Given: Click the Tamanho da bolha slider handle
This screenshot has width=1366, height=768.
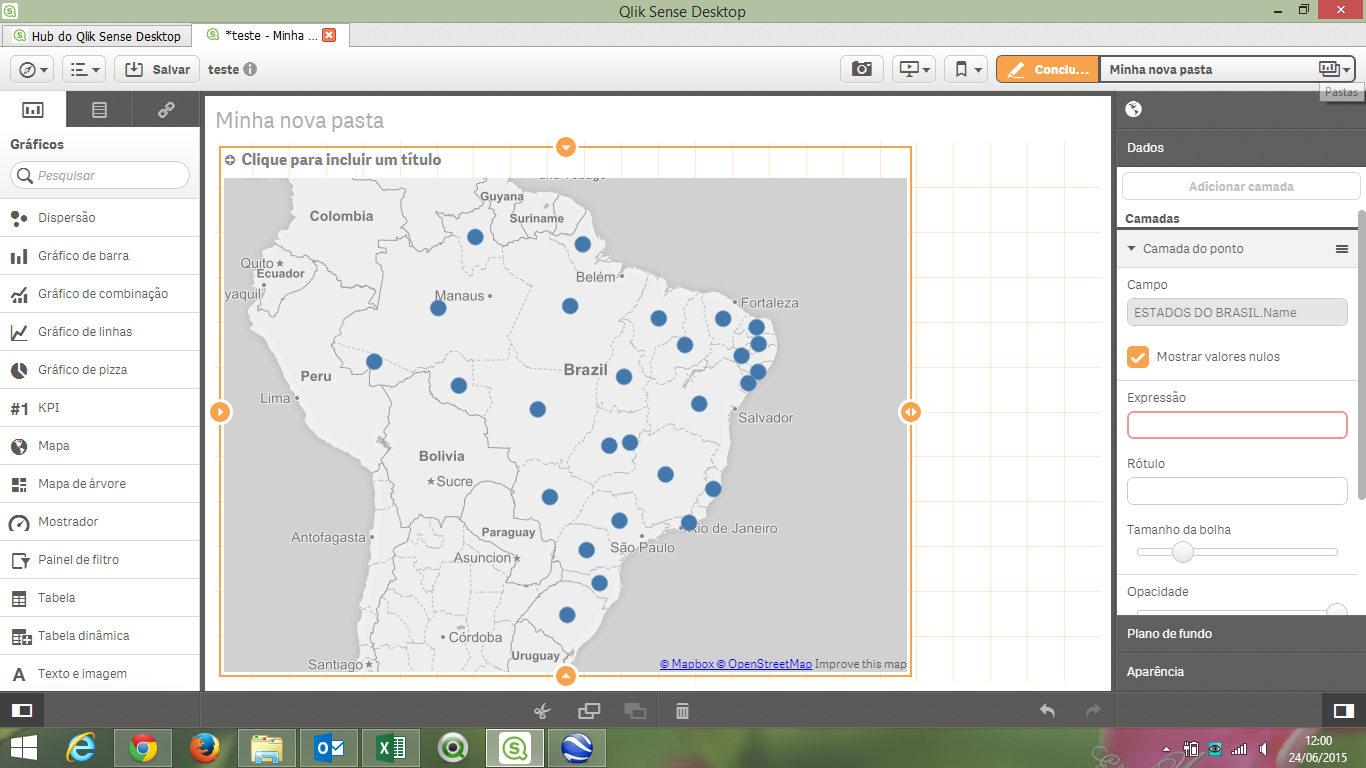Looking at the screenshot, I should click(1183, 552).
